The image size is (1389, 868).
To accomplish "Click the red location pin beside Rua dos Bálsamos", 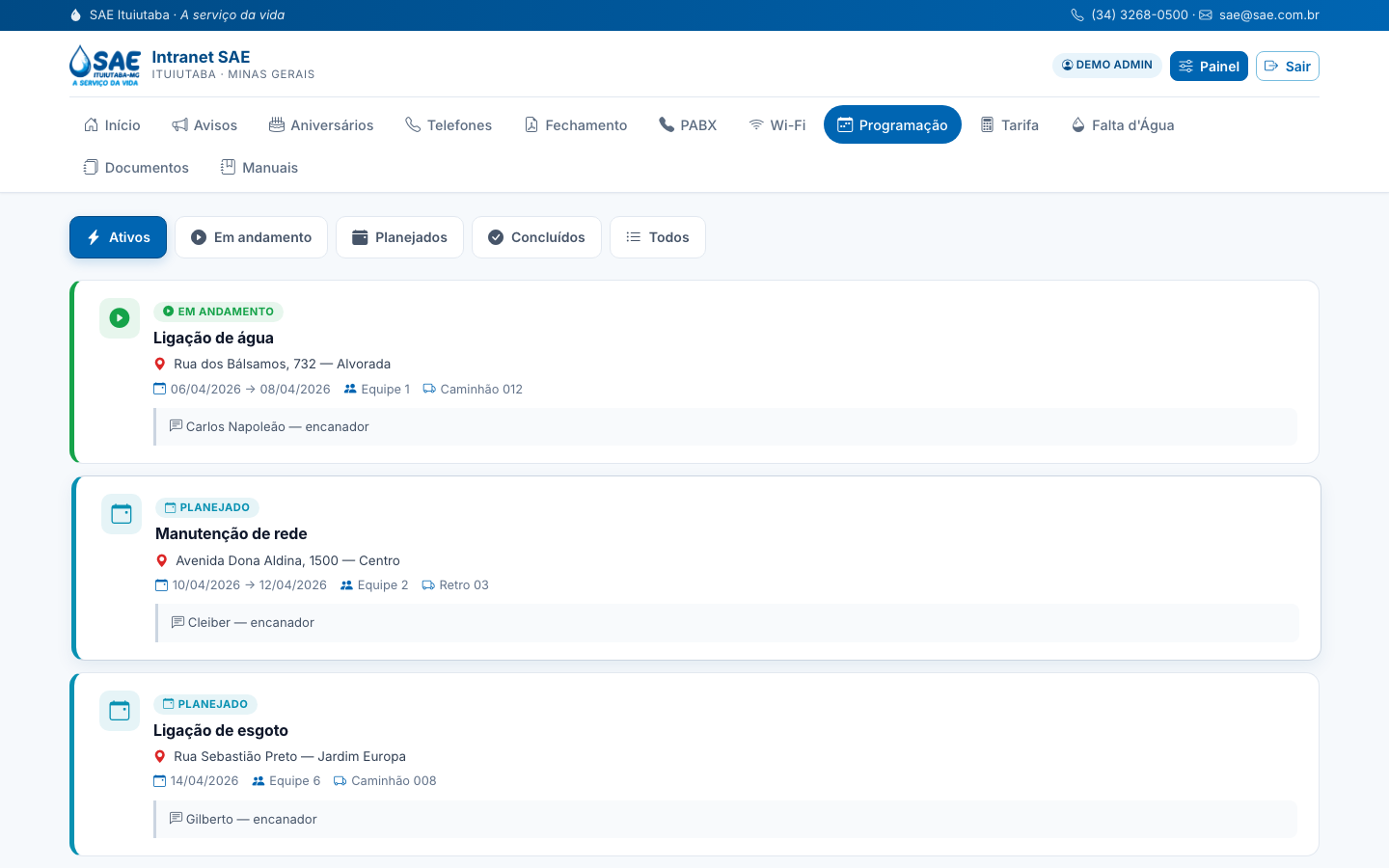I will pyautogui.click(x=160, y=365).
